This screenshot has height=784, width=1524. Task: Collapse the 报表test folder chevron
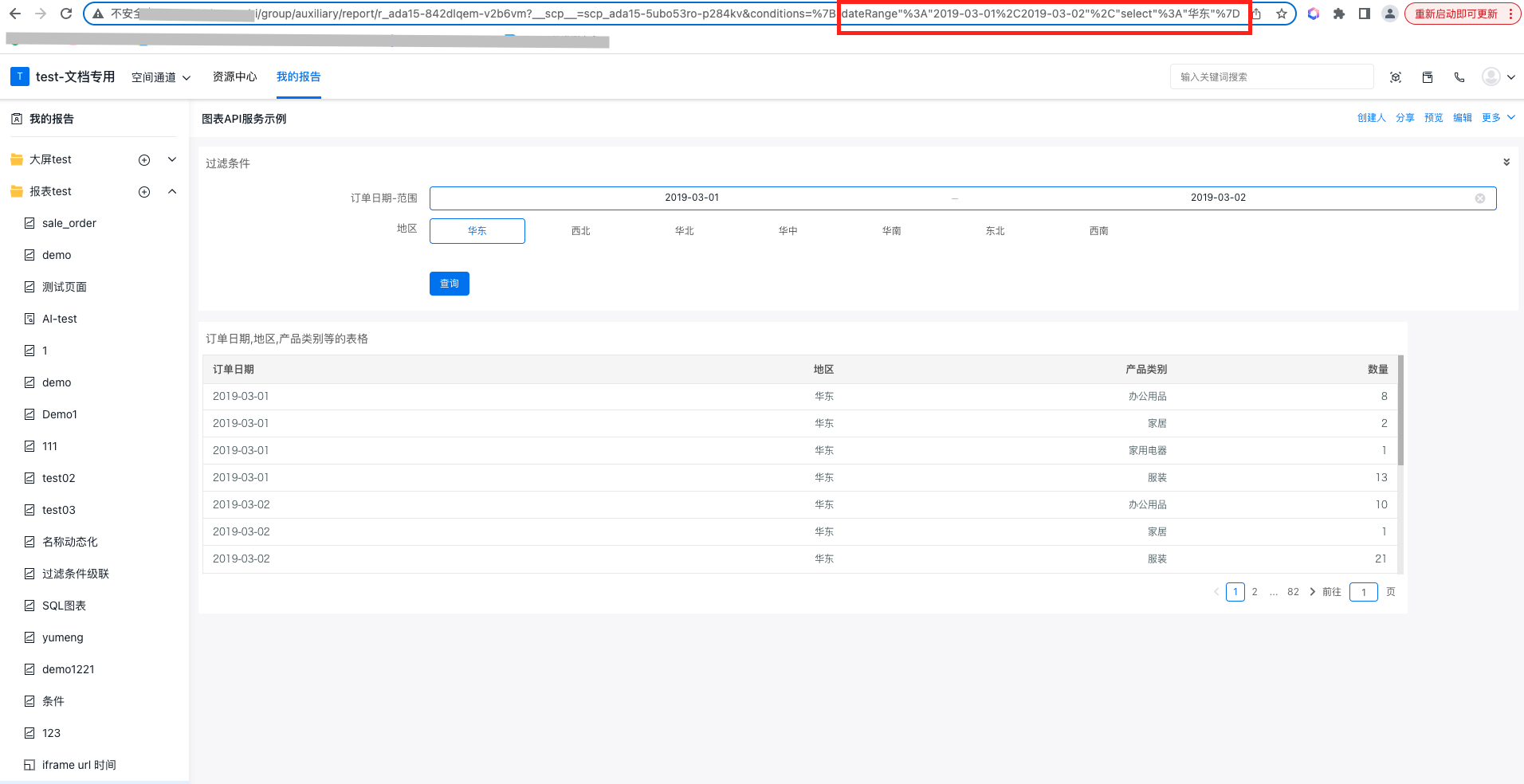pyautogui.click(x=172, y=191)
